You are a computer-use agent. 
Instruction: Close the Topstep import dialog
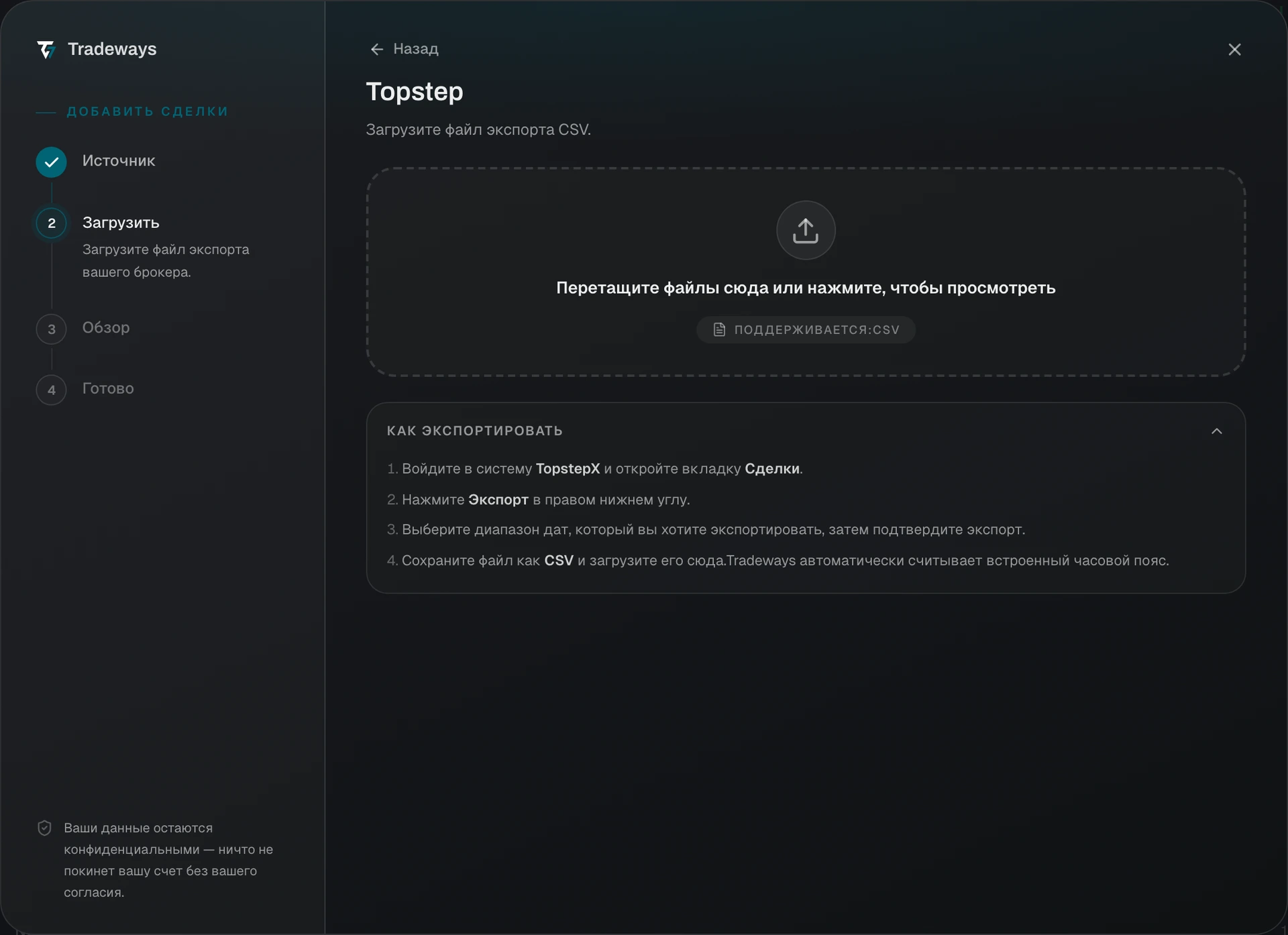click(1234, 50)
